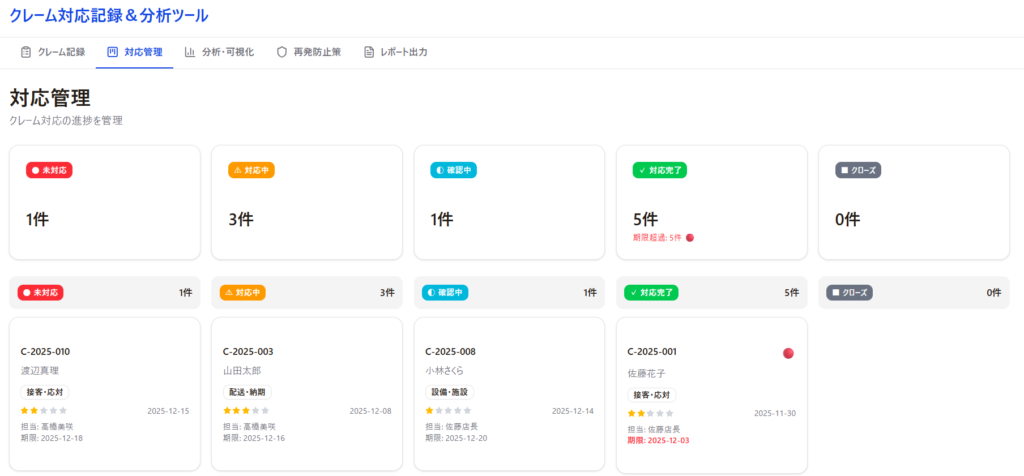Click the クレーム記録 clipboard tab icon
The image size is (1024, 476).
tap(26, 52)
